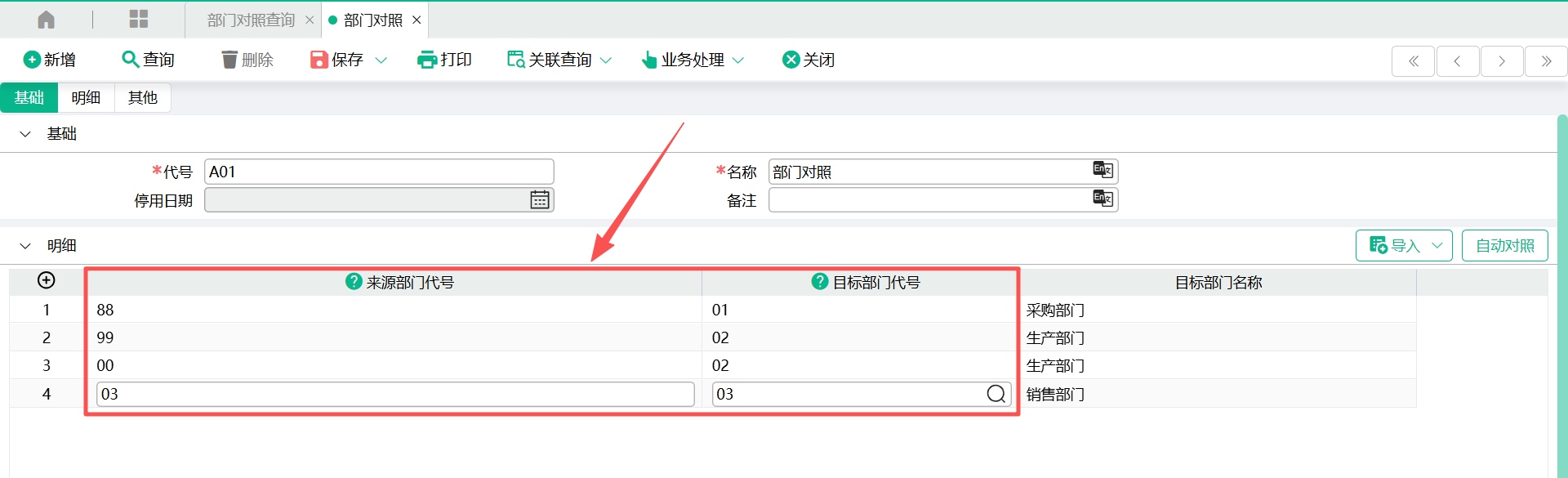Click the 新增 (Add) toolbar button
Screen dimensions: 1568x478
pos(50,60)
